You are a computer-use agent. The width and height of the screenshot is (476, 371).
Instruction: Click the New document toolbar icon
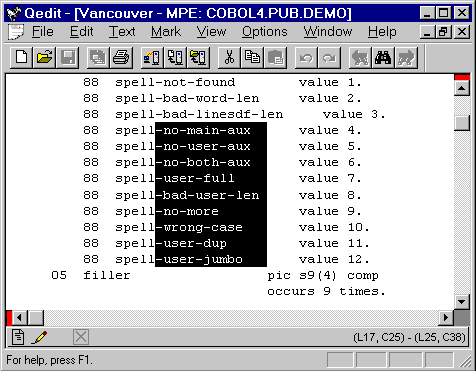[x=21, y=58]
